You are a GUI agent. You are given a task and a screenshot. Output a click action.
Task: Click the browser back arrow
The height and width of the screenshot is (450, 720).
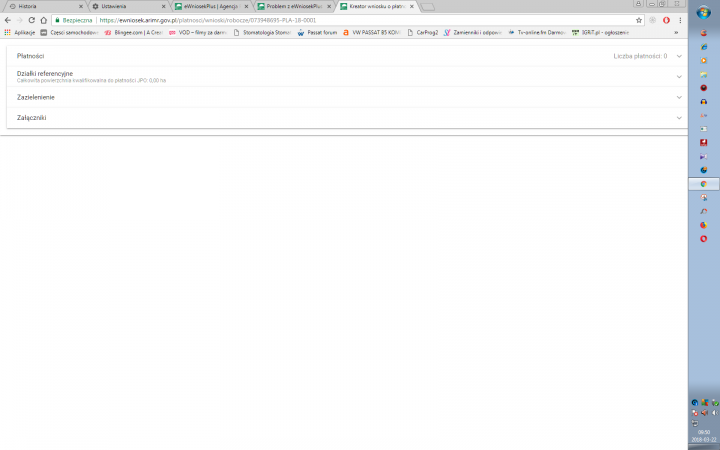coord(7,19)
